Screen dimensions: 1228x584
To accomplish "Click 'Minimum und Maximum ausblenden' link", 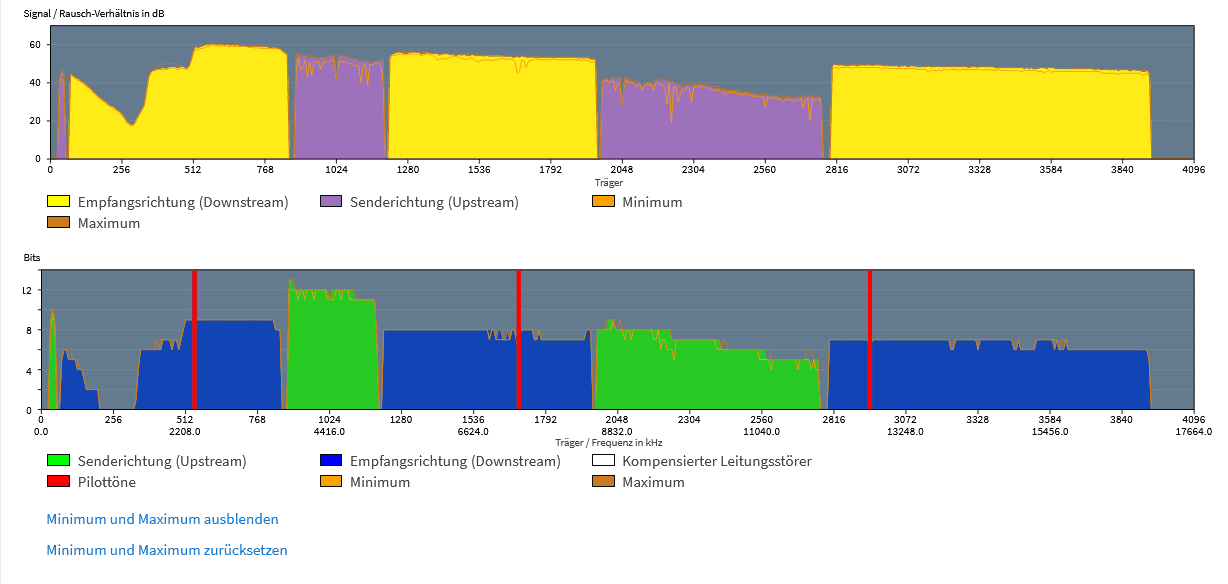I will (x=163, y=519).
